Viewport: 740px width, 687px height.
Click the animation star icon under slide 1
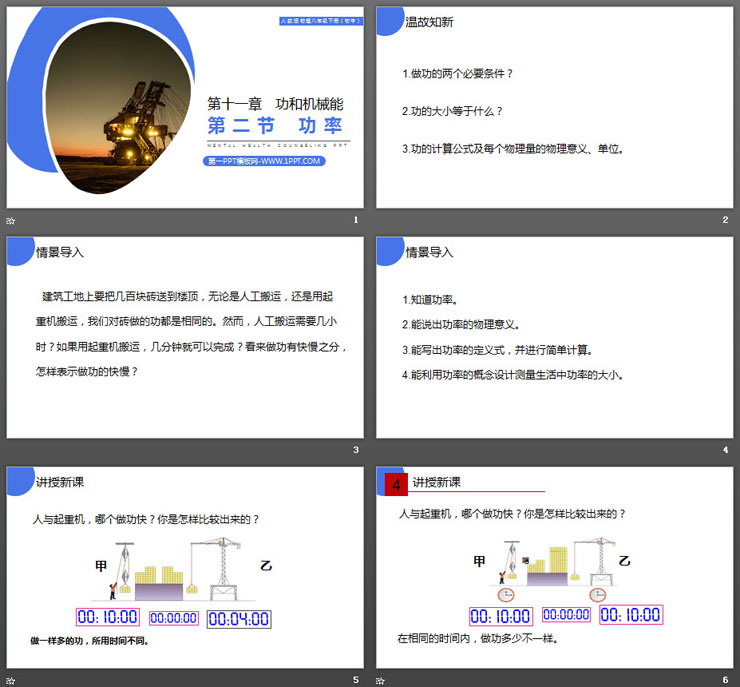[11, 220]
